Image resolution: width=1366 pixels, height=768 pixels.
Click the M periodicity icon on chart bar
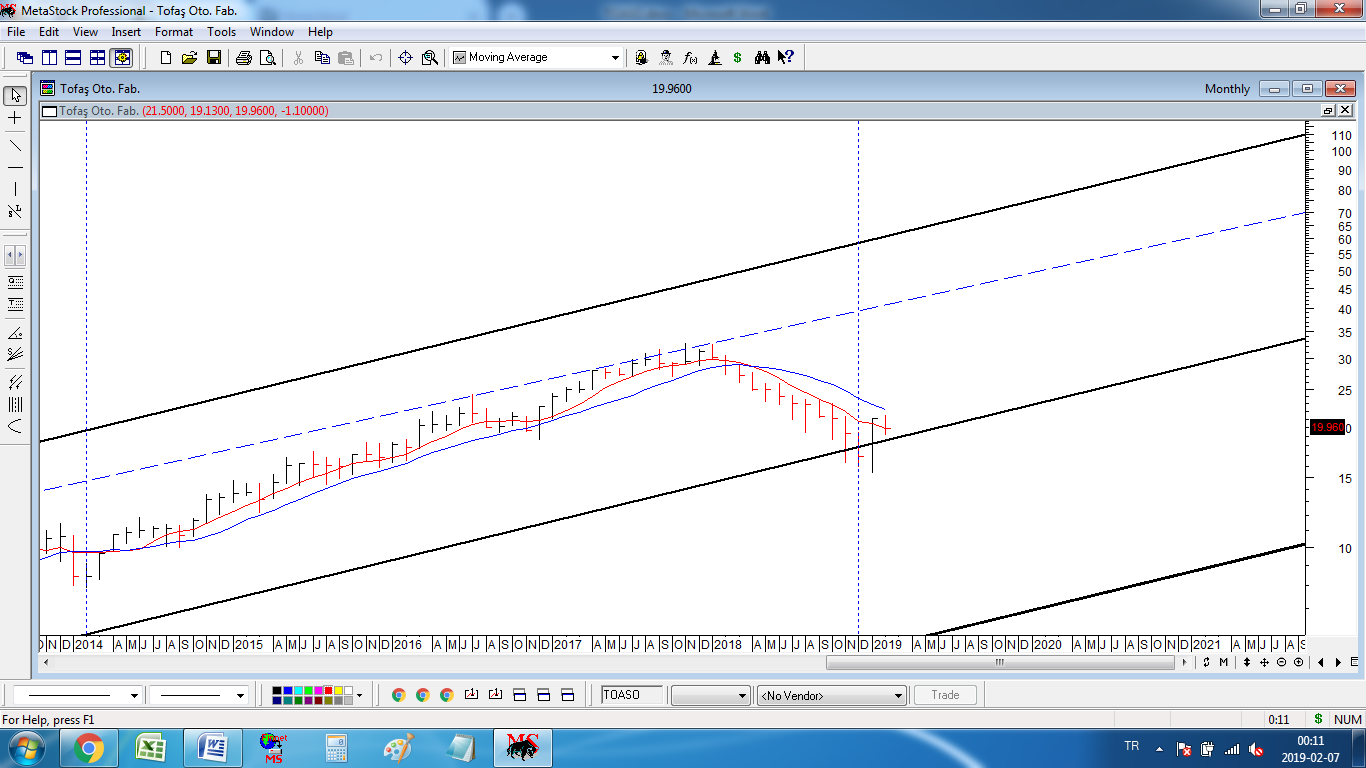(1224, 662)
